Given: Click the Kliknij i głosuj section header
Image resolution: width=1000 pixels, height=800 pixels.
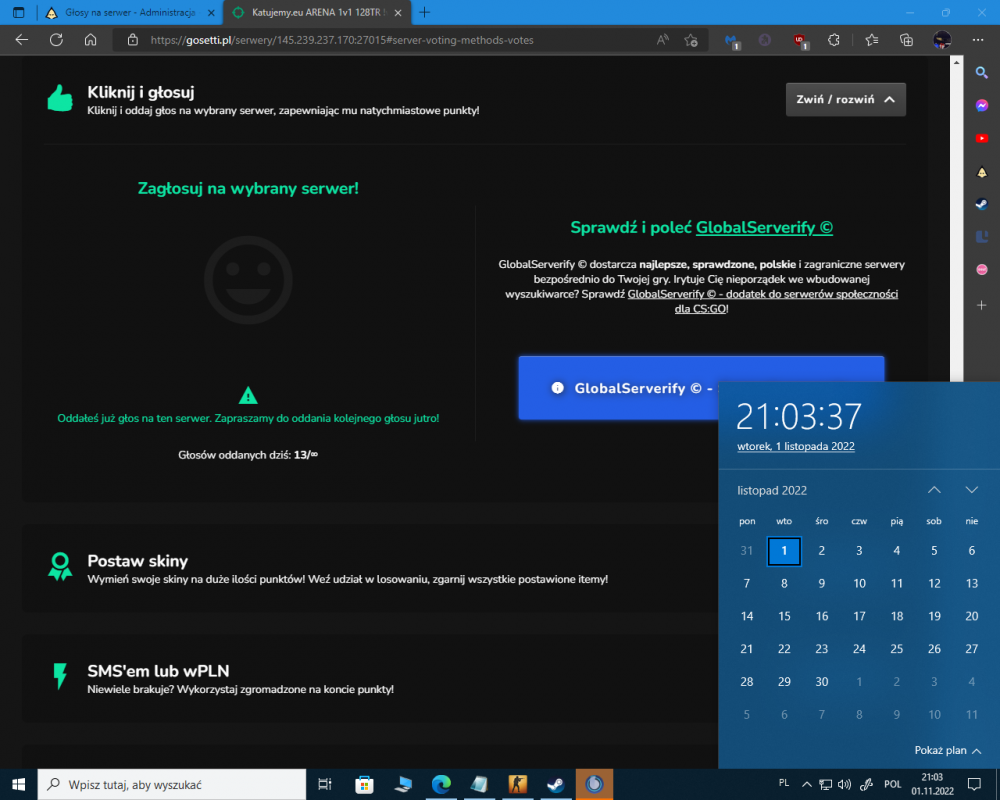Looking at the screenshot, I should point(140,92).
